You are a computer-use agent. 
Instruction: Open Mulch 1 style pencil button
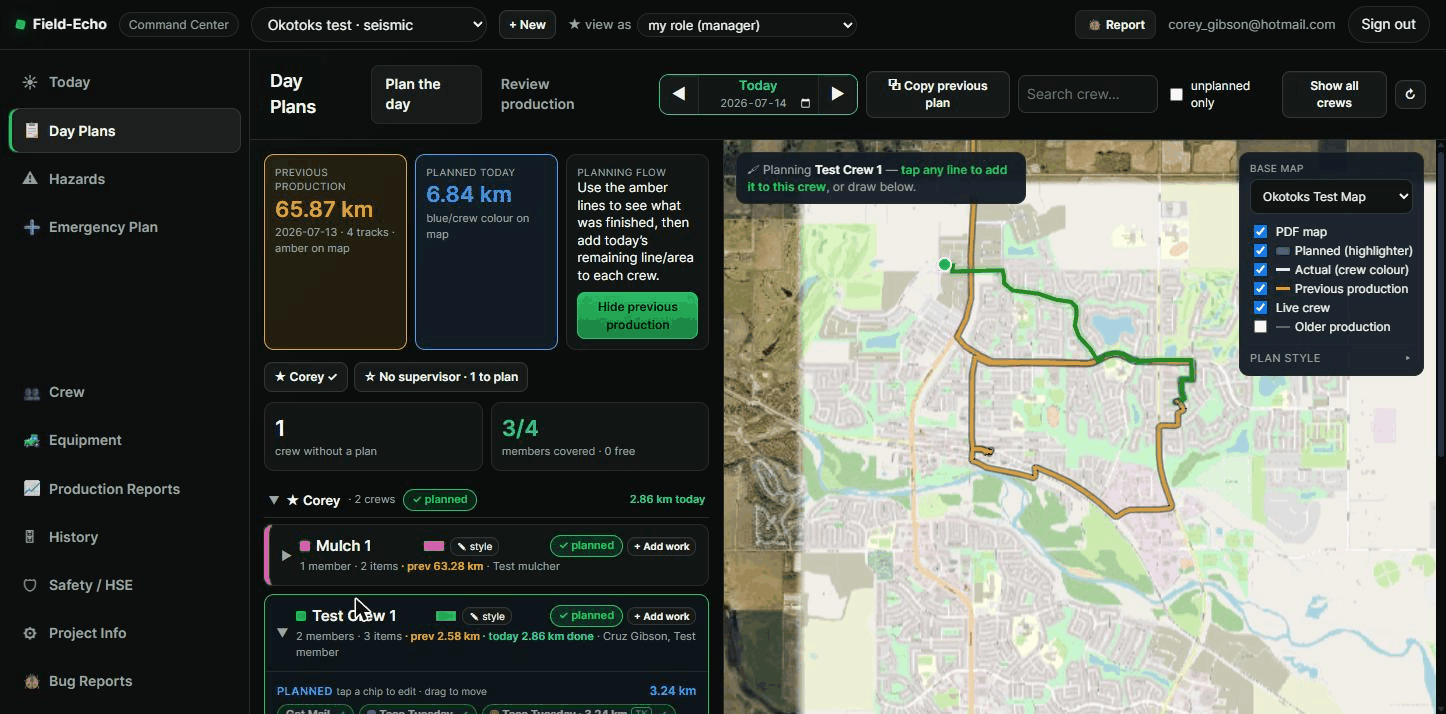pyautogui.click(x=475, y=546)
